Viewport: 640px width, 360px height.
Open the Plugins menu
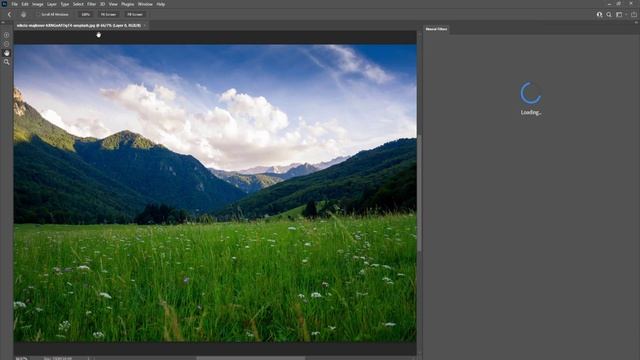(127, 4)
